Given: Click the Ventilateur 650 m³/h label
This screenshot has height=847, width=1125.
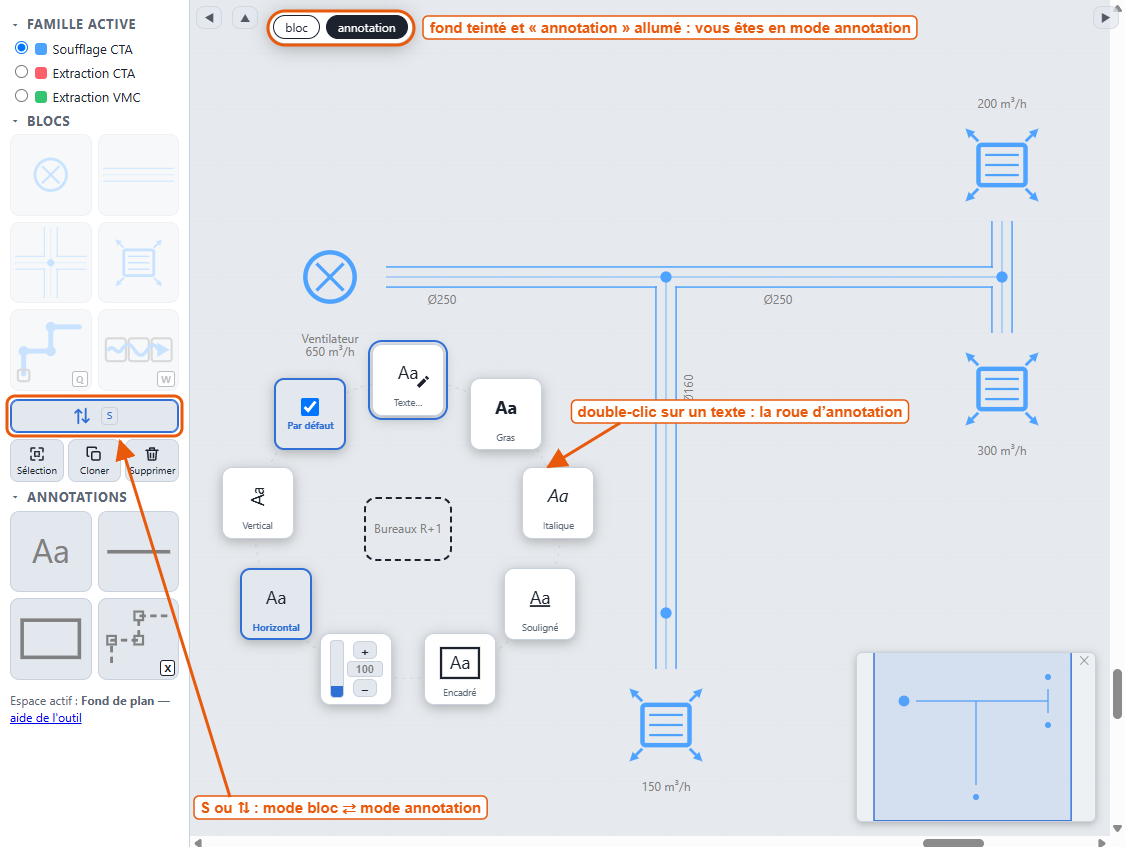Looking at the screenshot, I should [x=330, y=345].
